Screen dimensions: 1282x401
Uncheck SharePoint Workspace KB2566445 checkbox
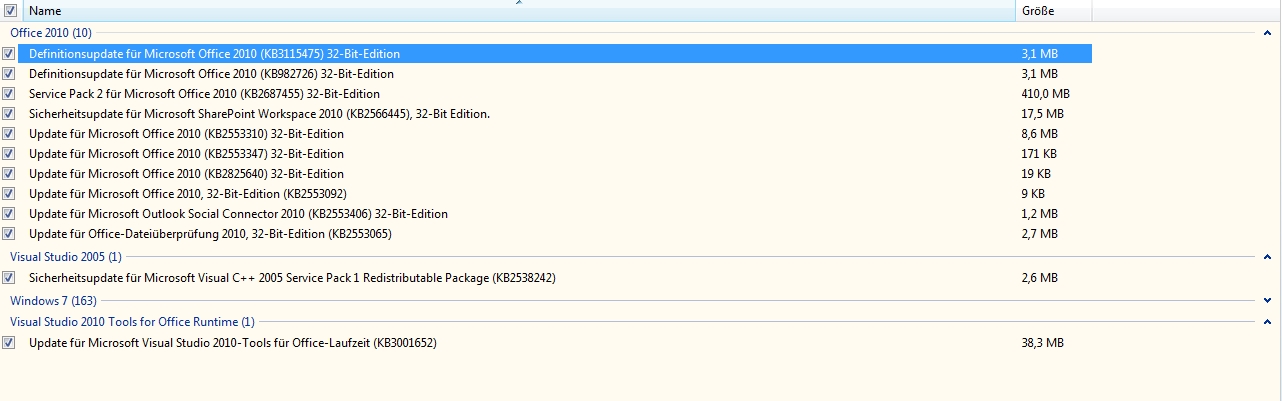[x=9, y=114]
